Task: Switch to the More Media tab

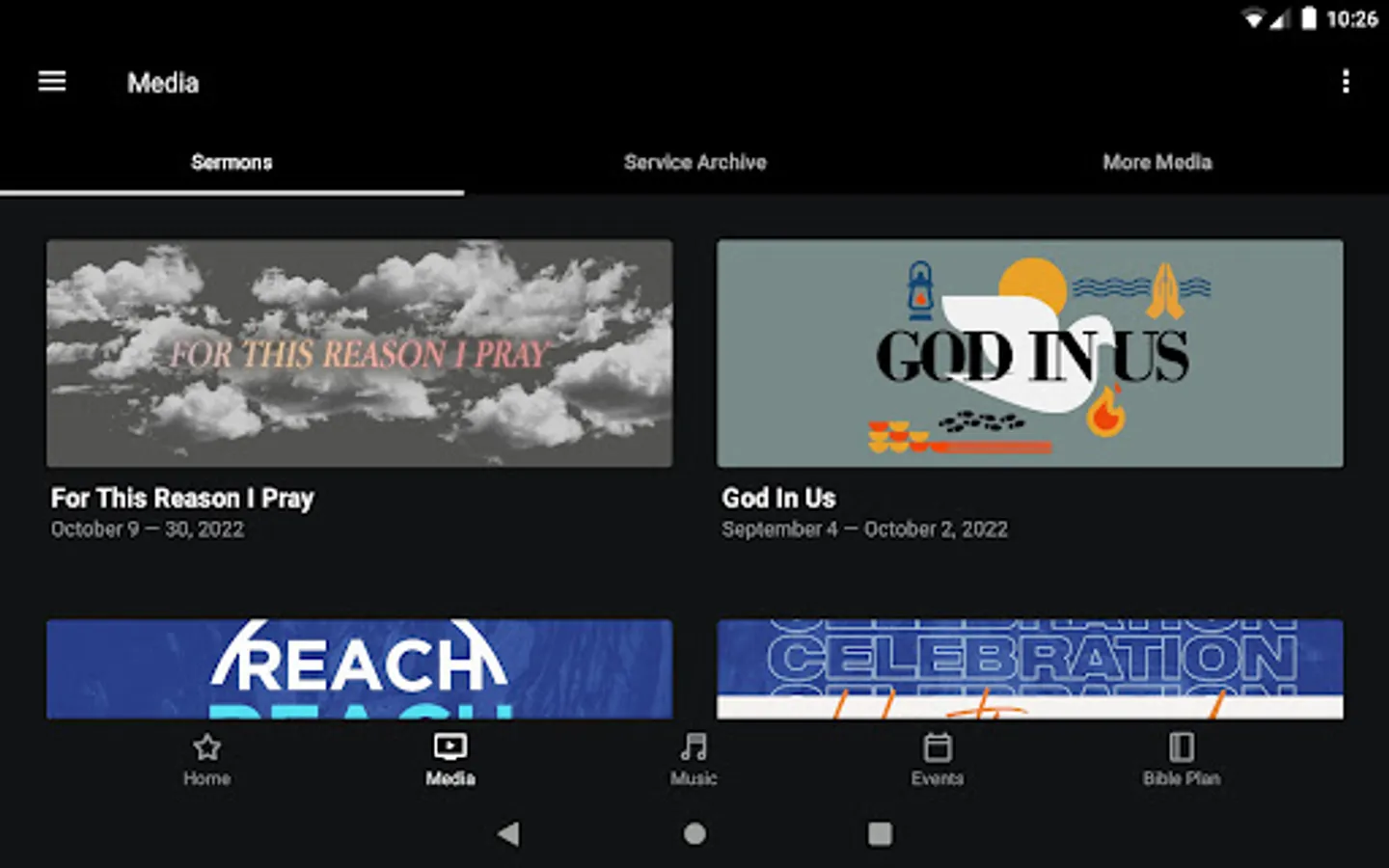Action: point(1157,162)
